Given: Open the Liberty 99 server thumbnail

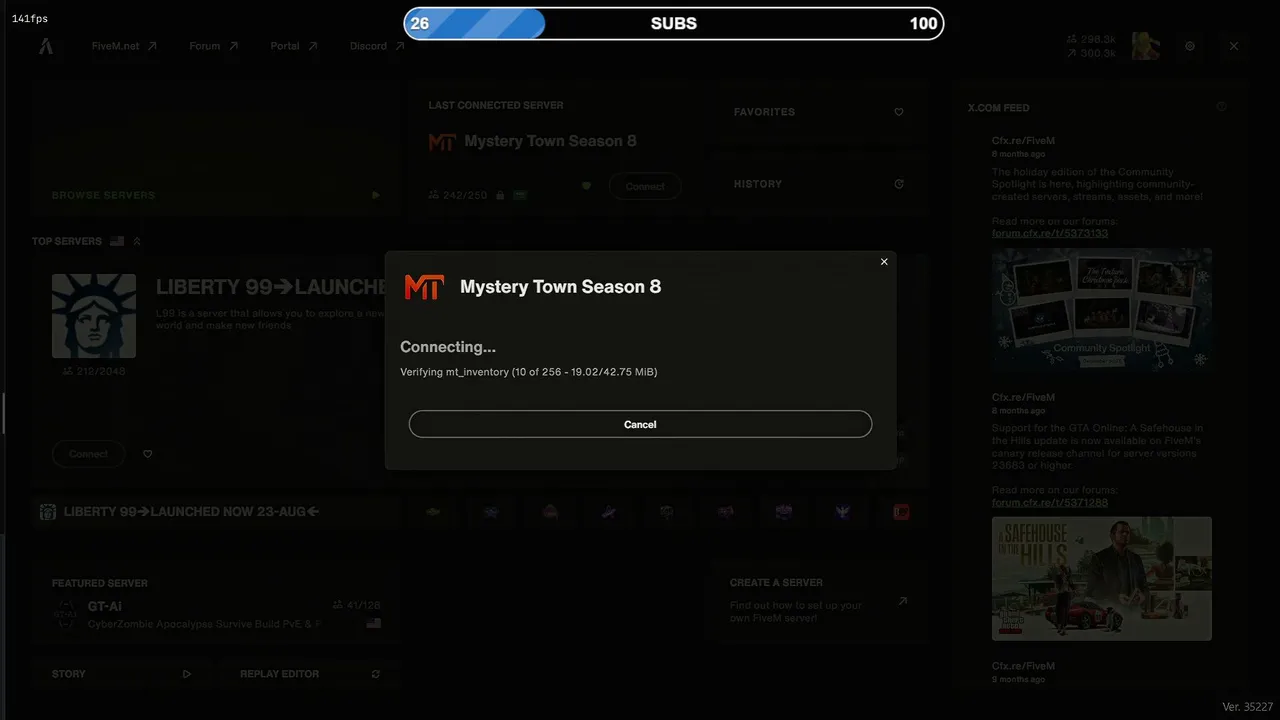Looking at the screenshot, I should [94, 316].
